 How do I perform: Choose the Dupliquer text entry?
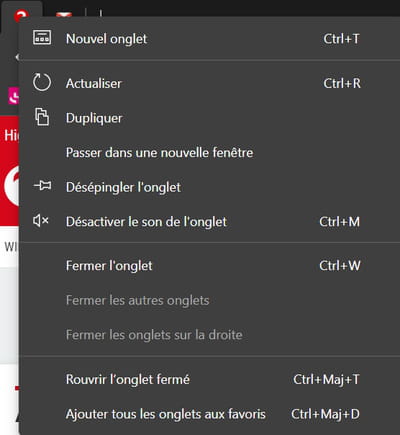tap(94, 118)
